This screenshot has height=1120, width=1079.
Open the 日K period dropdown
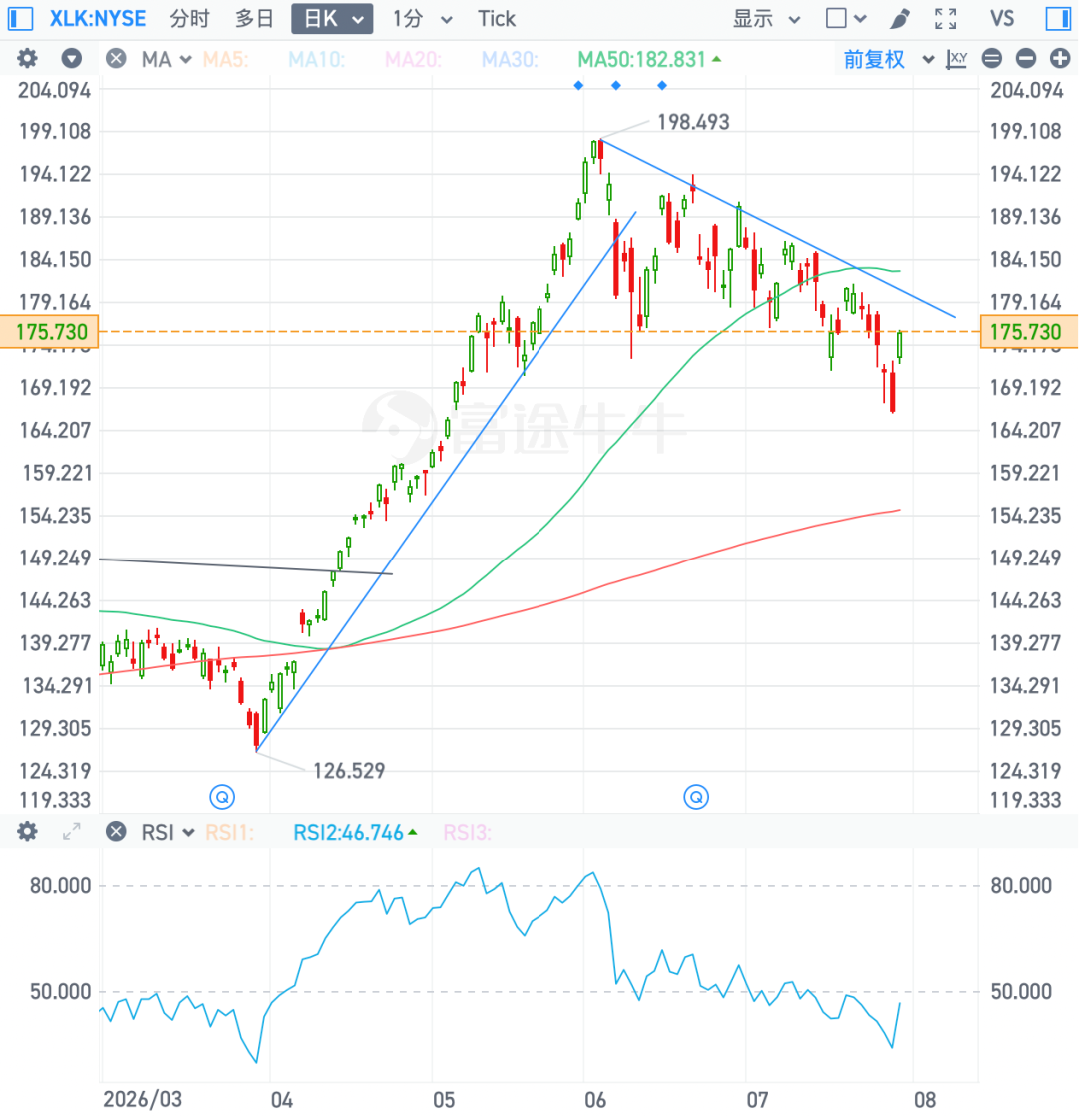point(332,19)
